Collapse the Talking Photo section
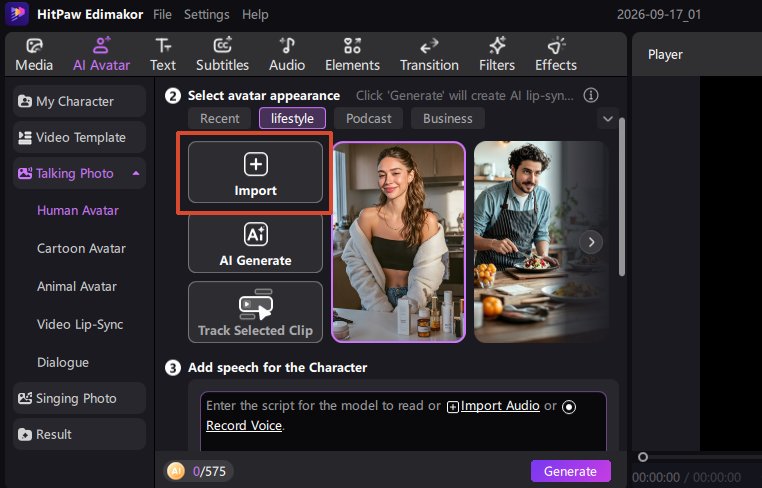This screenshot has width=762, height=488. click(136, 173)
